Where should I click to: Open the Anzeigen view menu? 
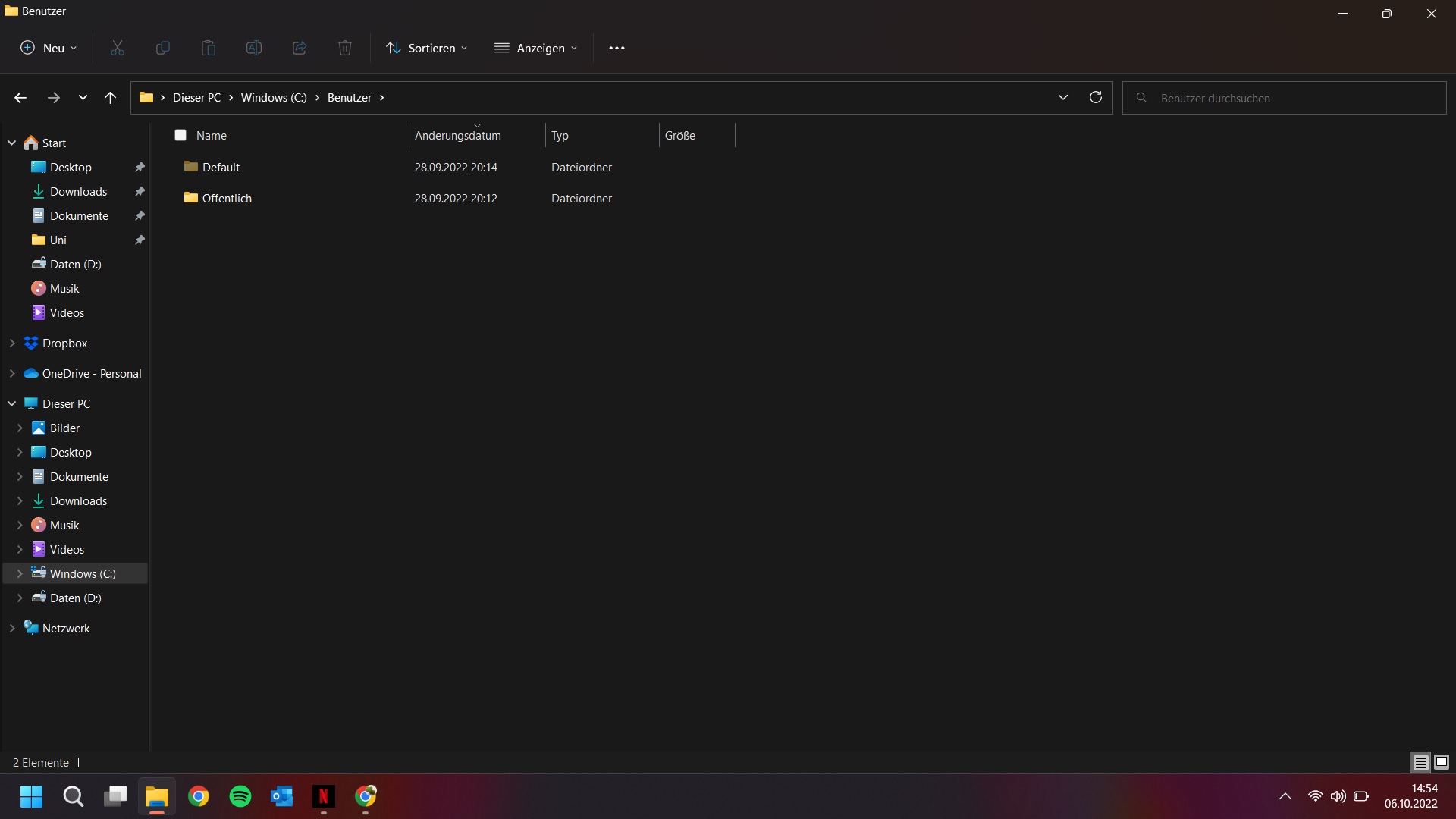tap(536, 48)
